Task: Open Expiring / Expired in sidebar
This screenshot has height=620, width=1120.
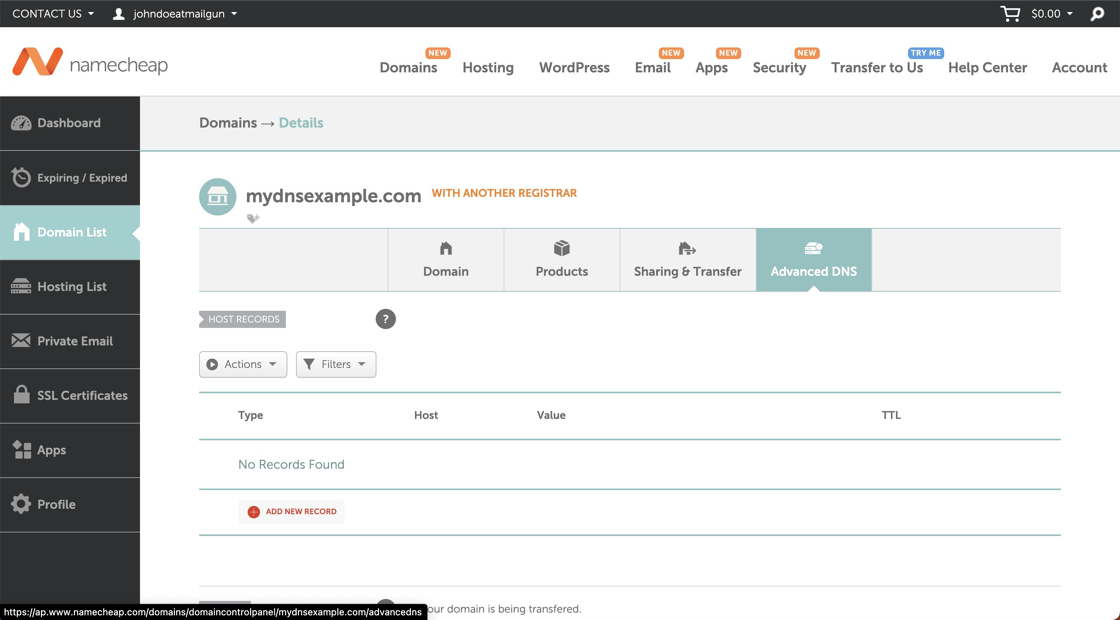Action: 70,177
